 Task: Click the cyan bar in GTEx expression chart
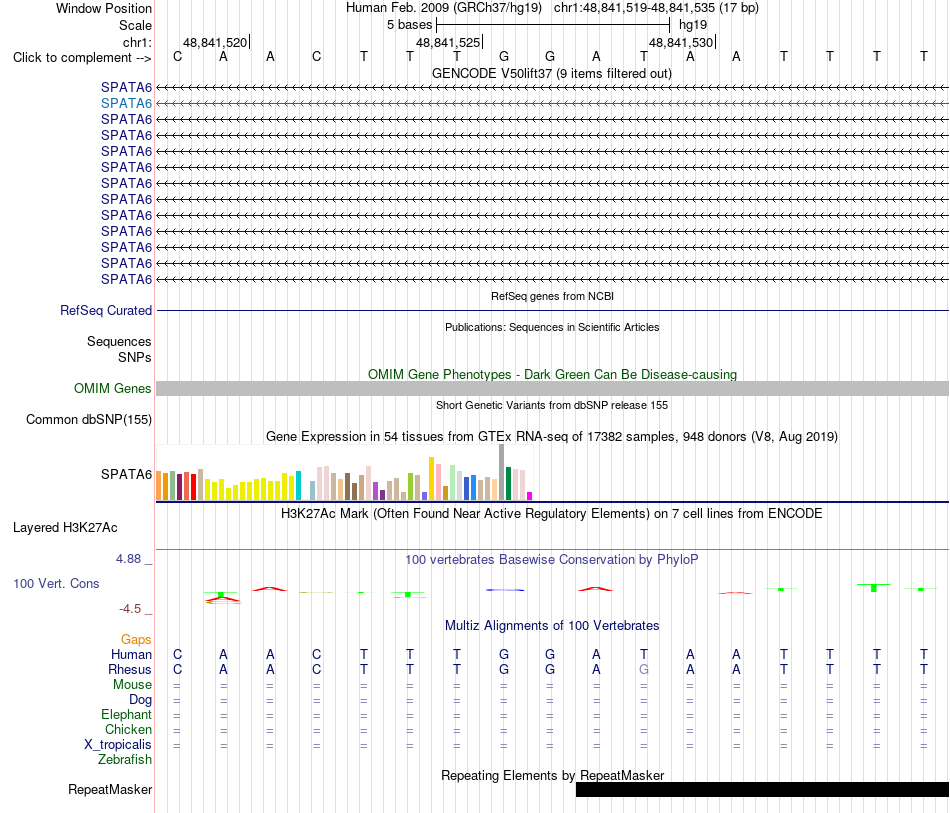[x=298, y=485]
